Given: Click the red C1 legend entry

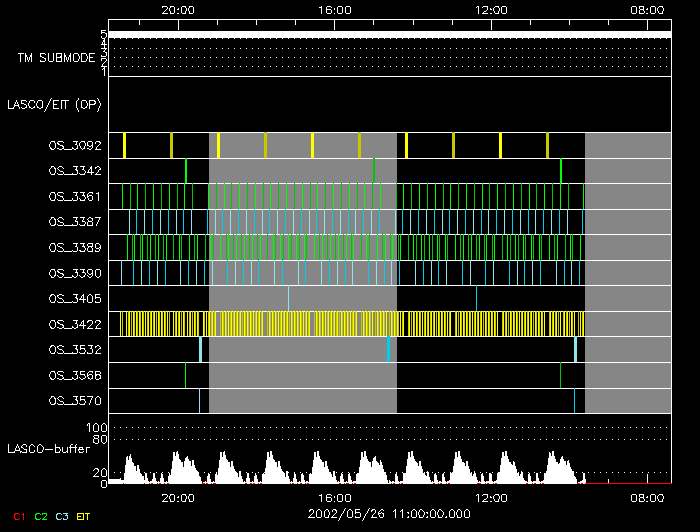Looking at the screenshot, I should point(18,516).
